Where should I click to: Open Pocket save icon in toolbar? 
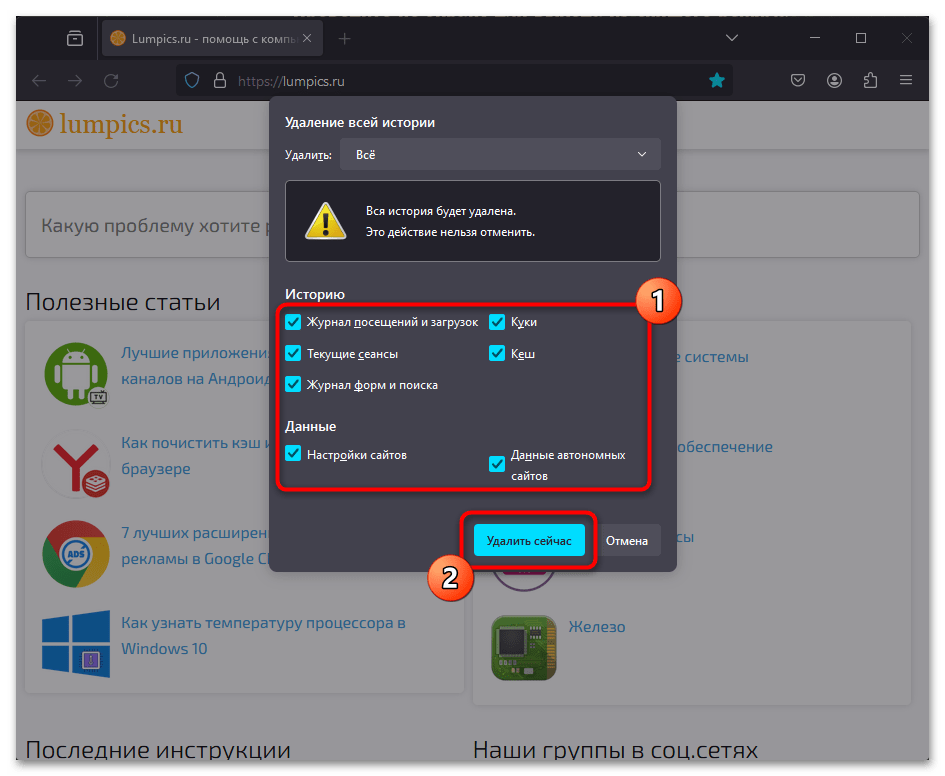click(798, 80)
